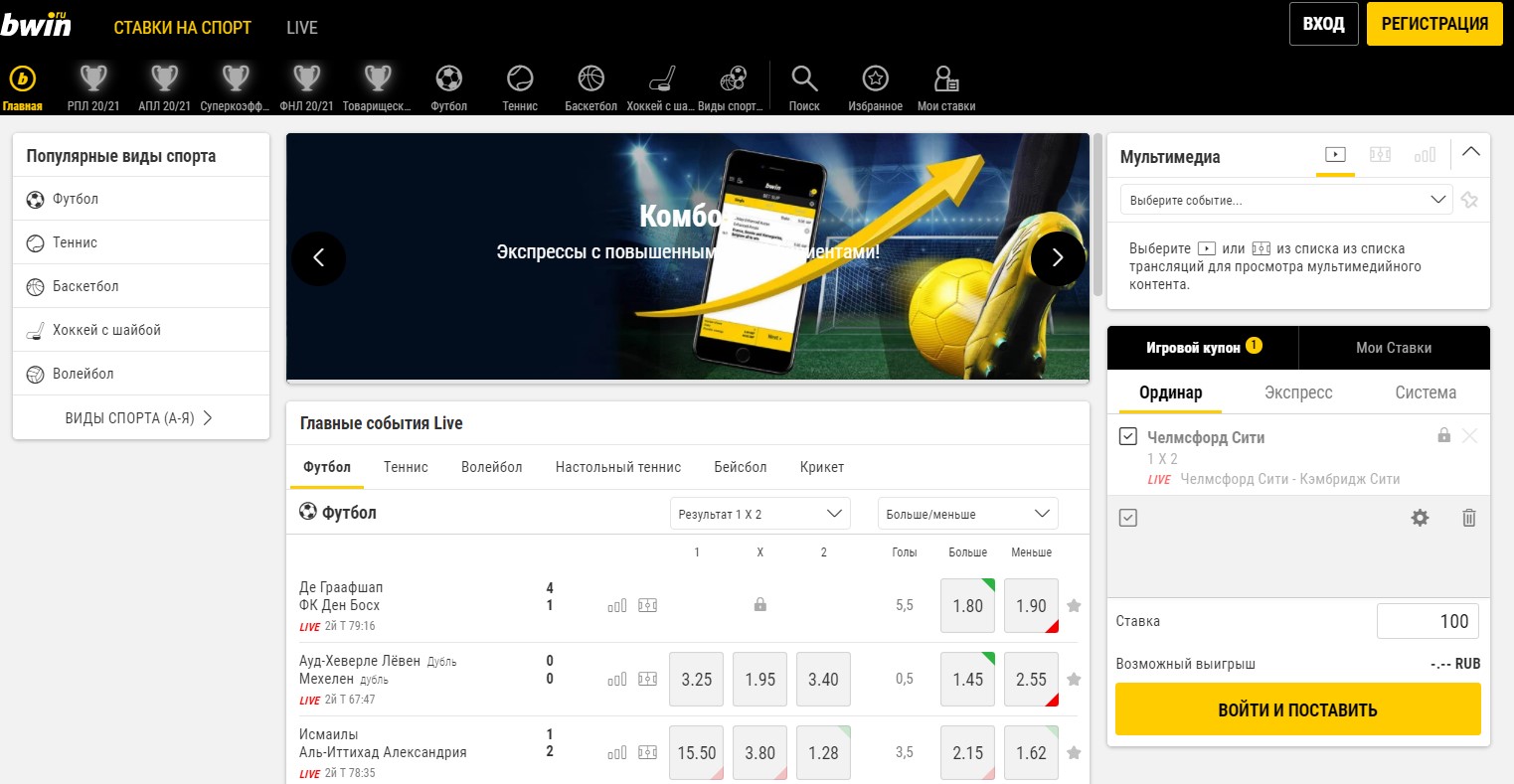Select Крикет tab
The image size is (1514, 784).
822,467
